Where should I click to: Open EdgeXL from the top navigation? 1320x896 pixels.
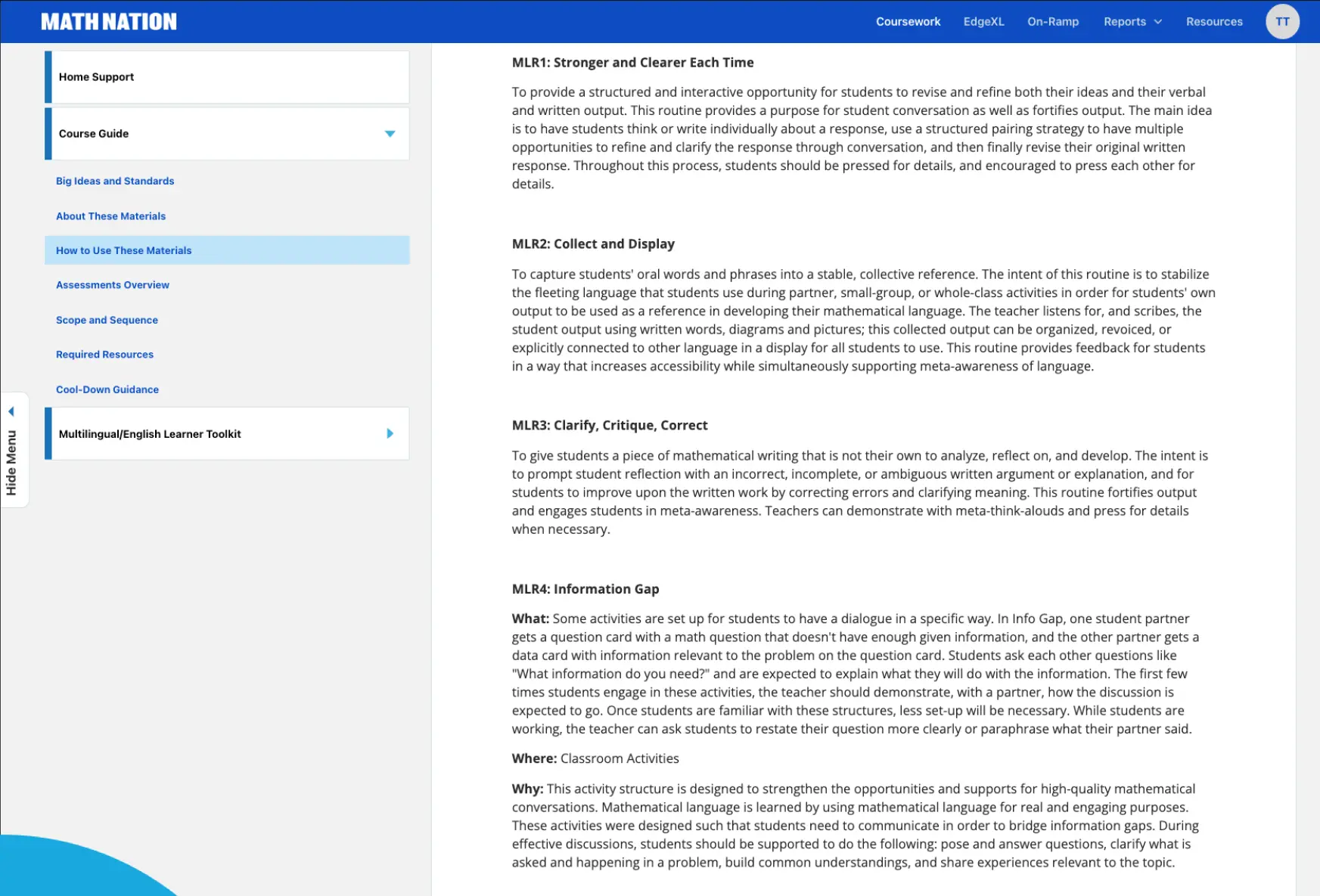pyautogui.click(x=983, y=22)
